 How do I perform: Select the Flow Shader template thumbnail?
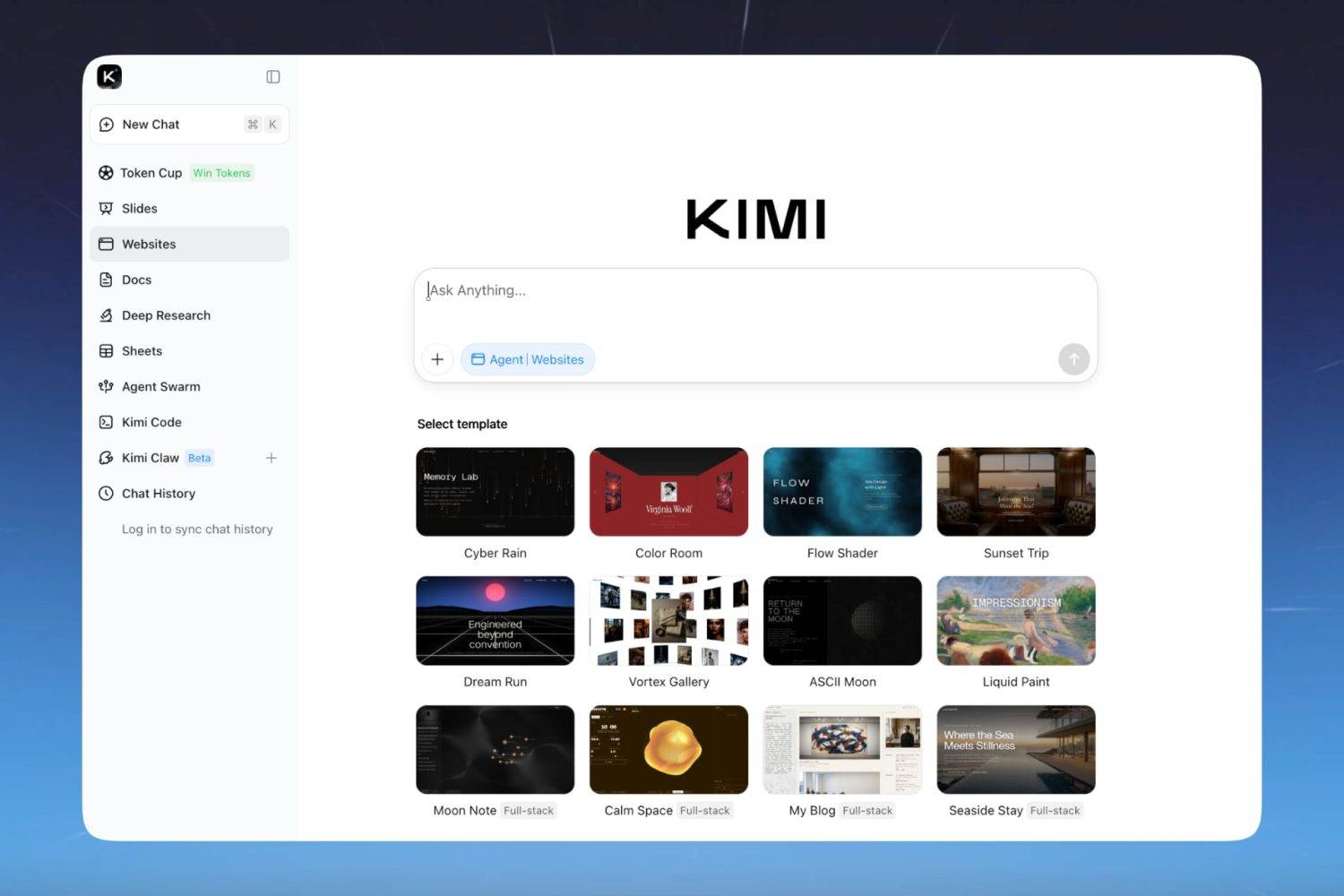842,492
